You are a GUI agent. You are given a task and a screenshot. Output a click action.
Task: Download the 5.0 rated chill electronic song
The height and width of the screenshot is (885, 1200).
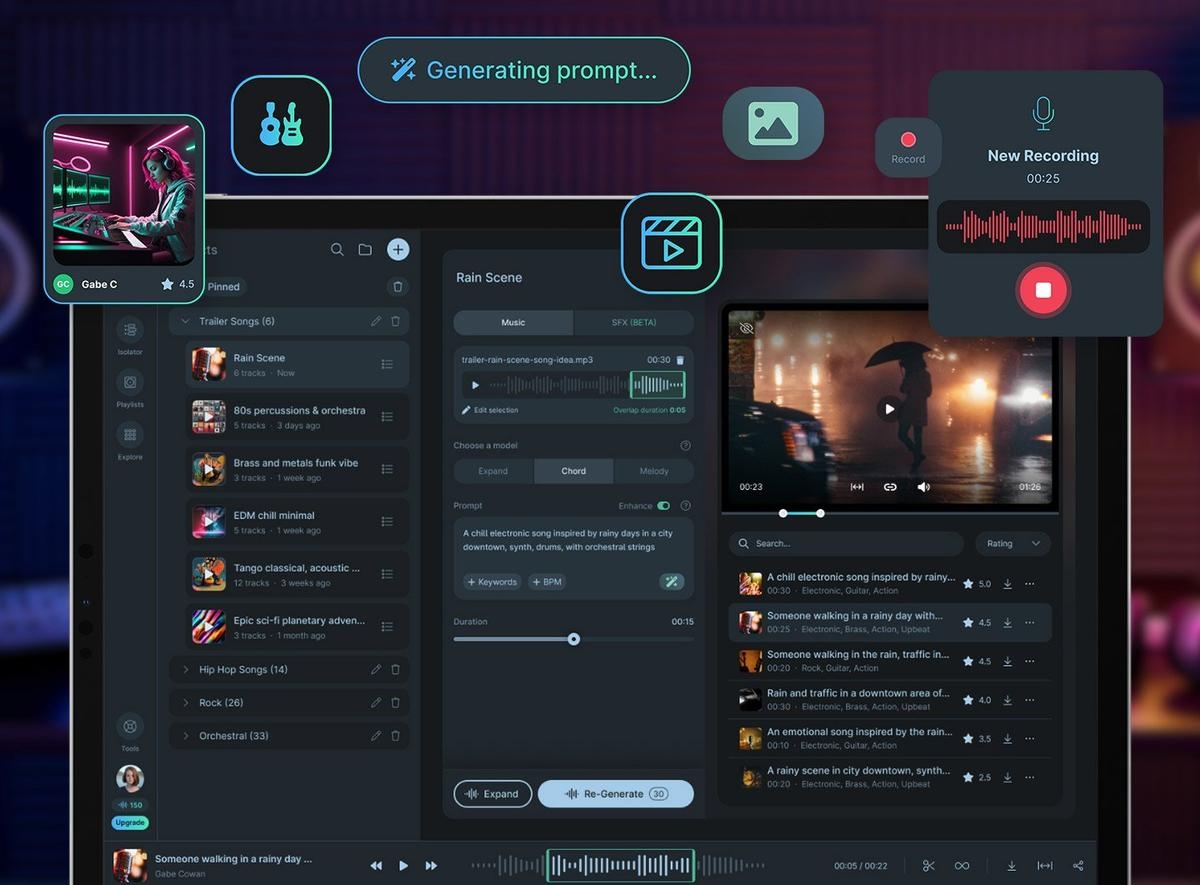[x=1007, y=584]
